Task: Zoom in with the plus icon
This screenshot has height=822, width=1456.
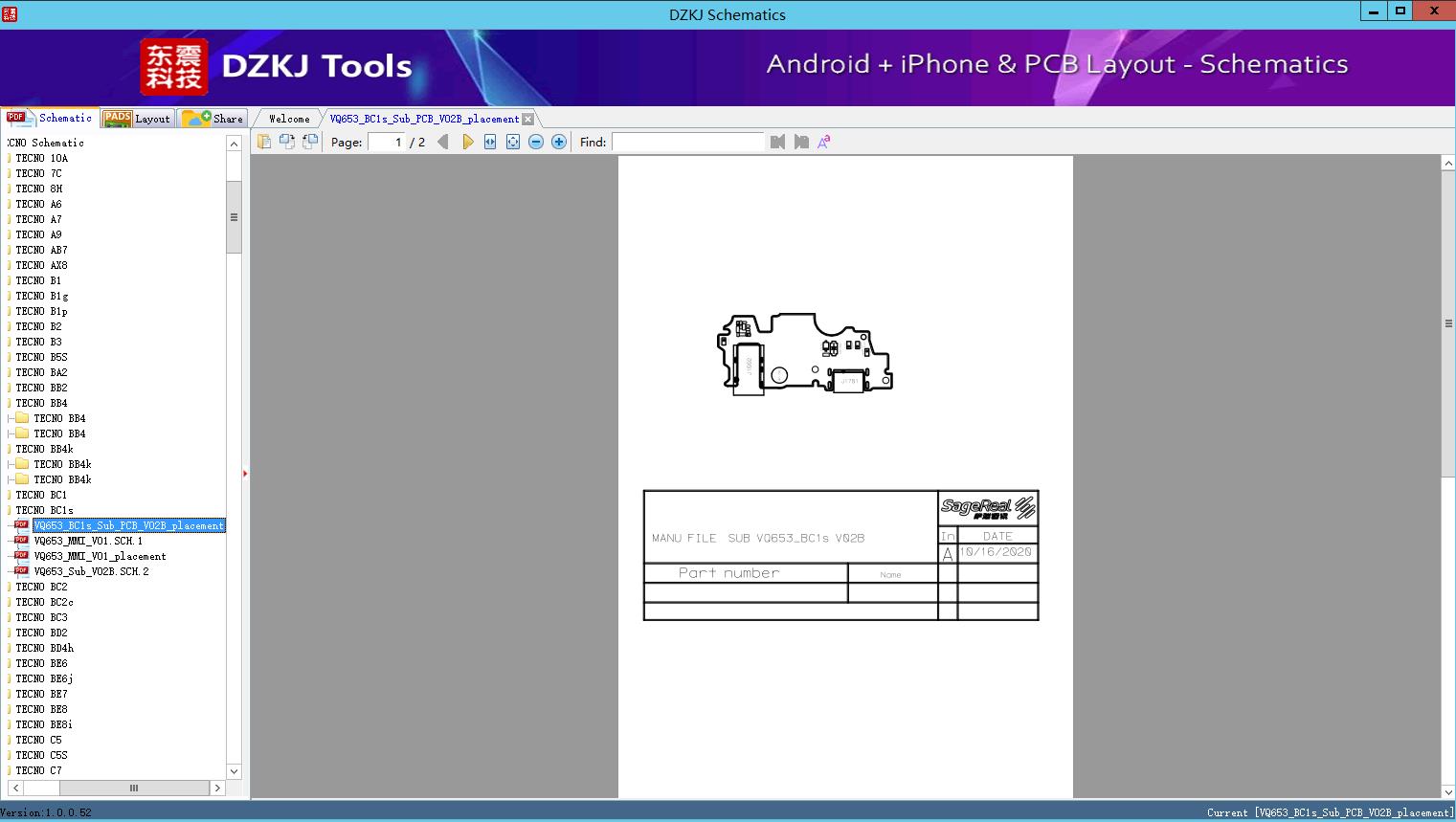Action: click(559, 142)
